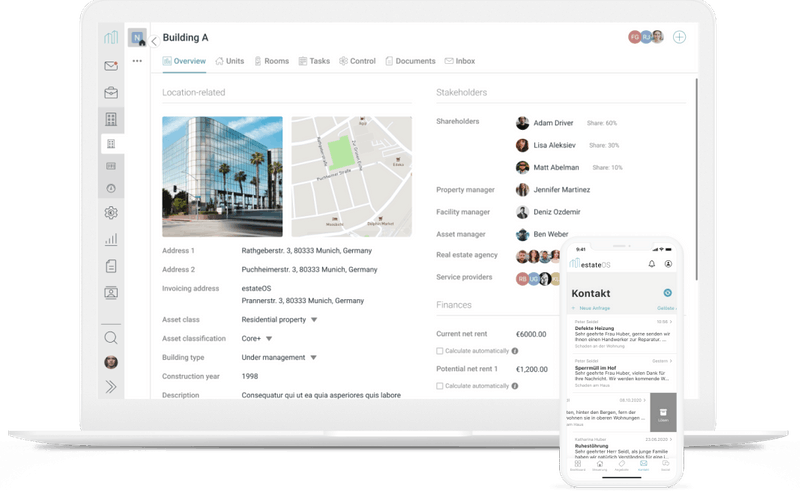Enable Calculate automatically under Current net rent
This screenshot has width=800, height=491.
[440, 351]
